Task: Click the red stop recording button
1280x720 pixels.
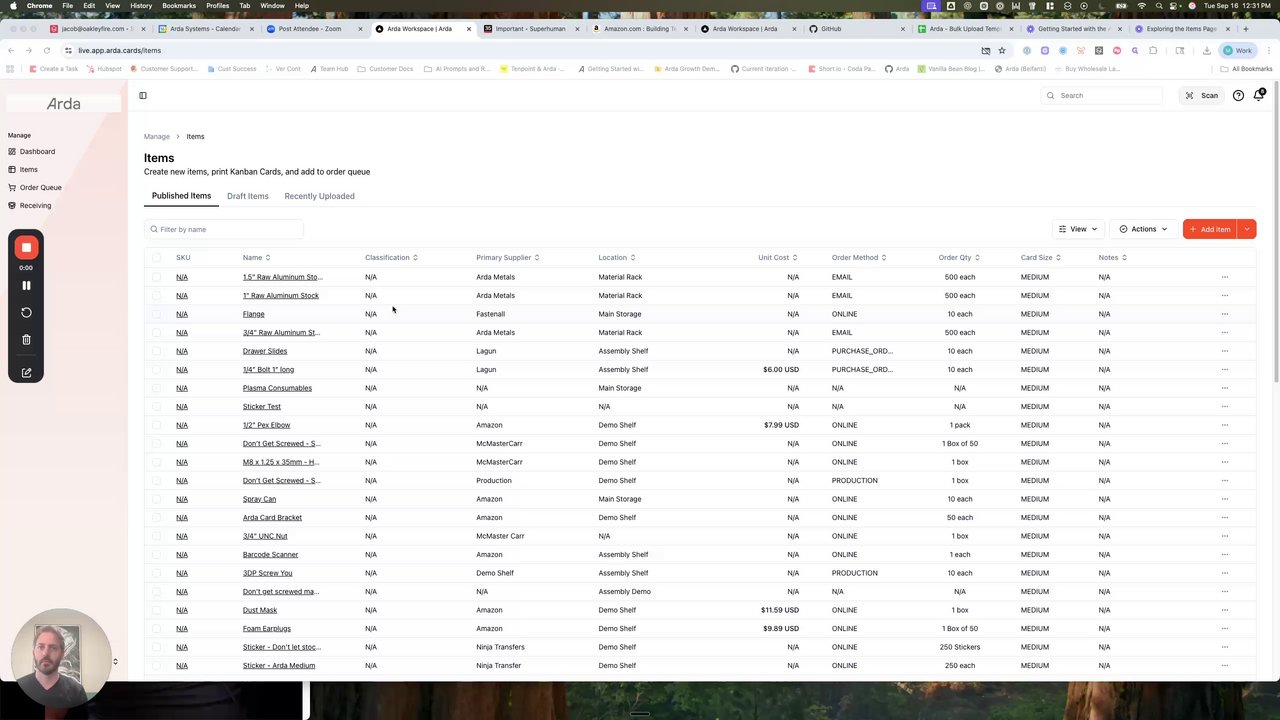Action: point(26,247)
